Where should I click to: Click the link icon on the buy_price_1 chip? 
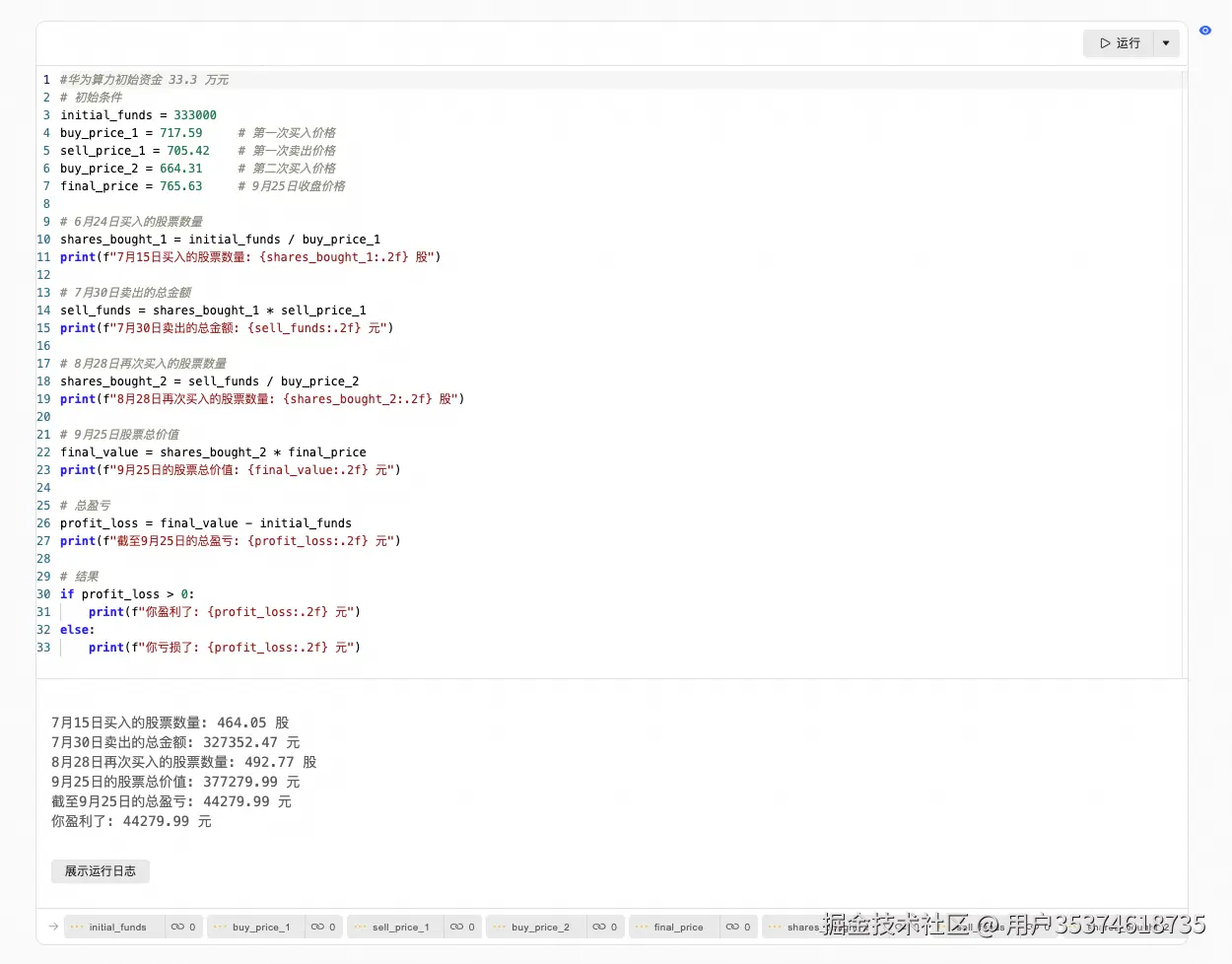coord(319,927)
